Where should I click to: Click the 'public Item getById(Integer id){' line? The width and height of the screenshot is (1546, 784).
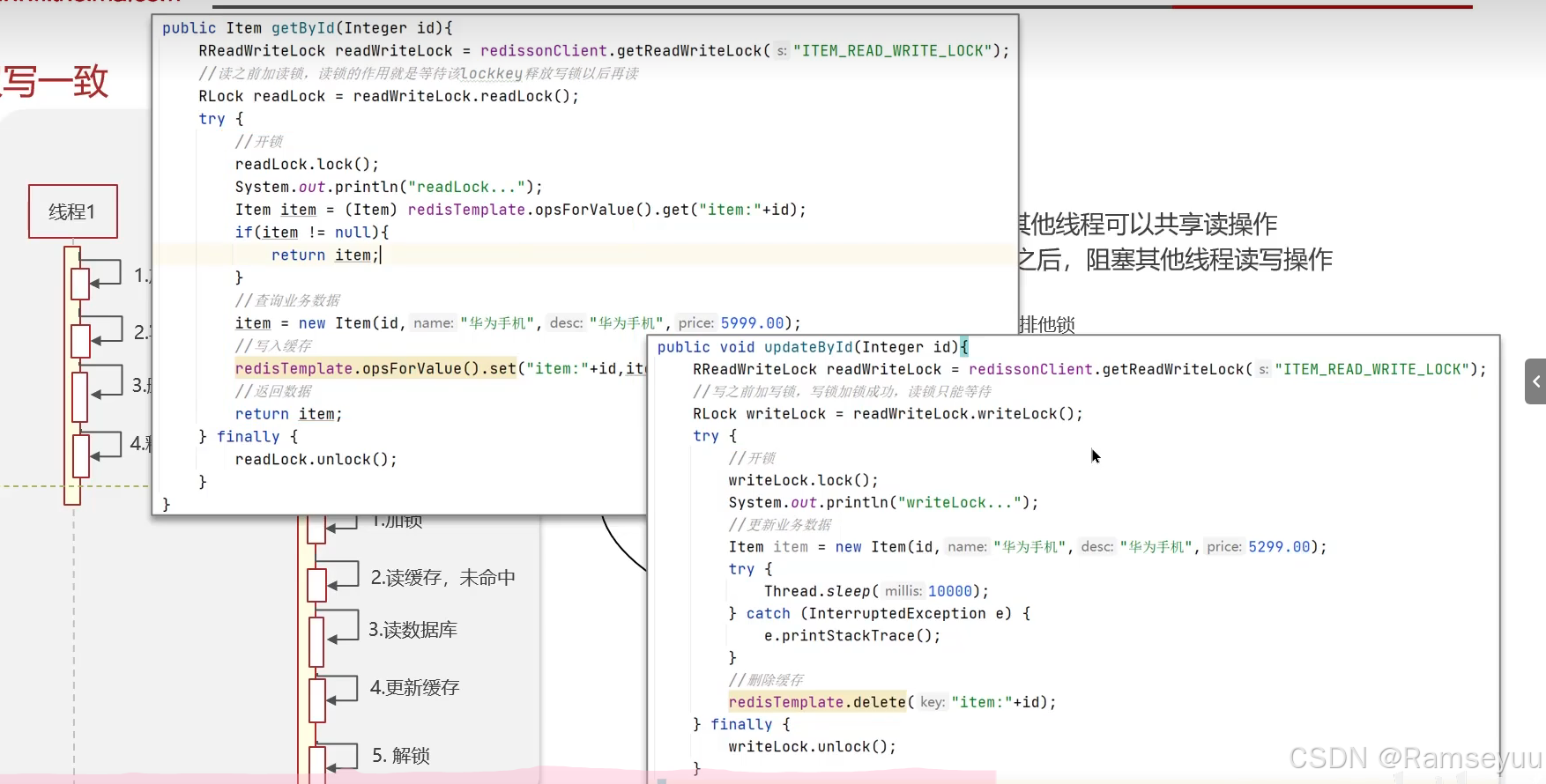(x=307, y=28)
